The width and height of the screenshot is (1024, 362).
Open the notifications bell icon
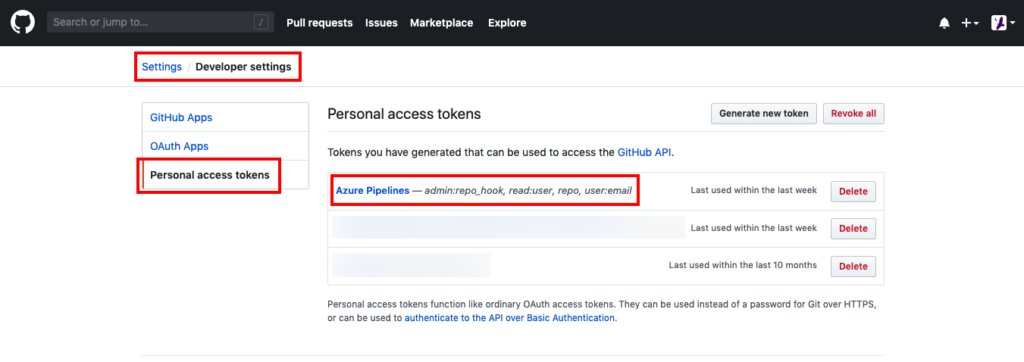[944, 23]
